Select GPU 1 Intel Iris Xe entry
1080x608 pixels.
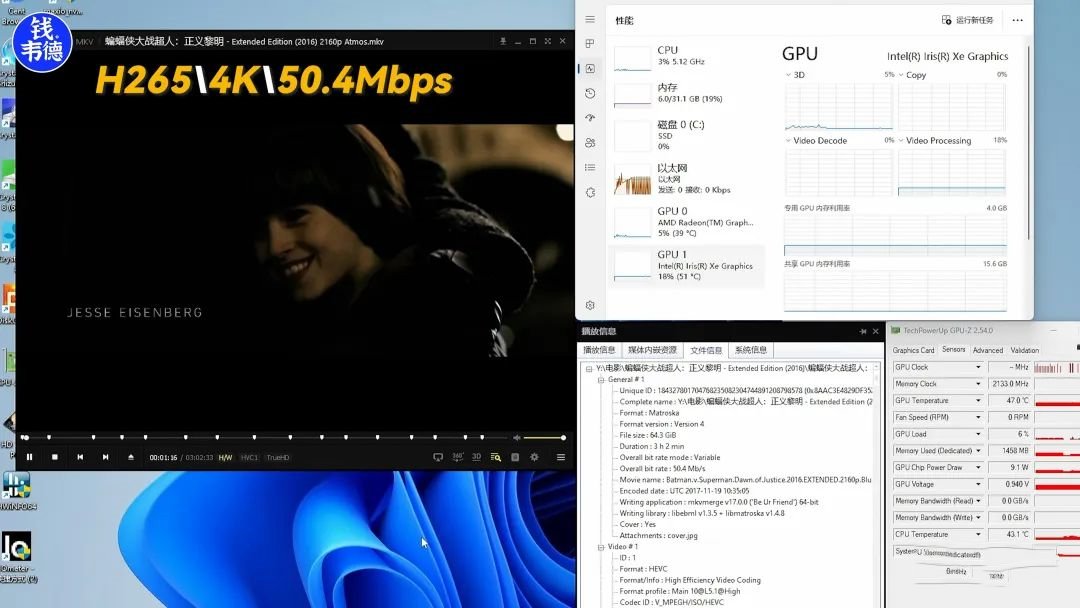[x=687, y=265]
